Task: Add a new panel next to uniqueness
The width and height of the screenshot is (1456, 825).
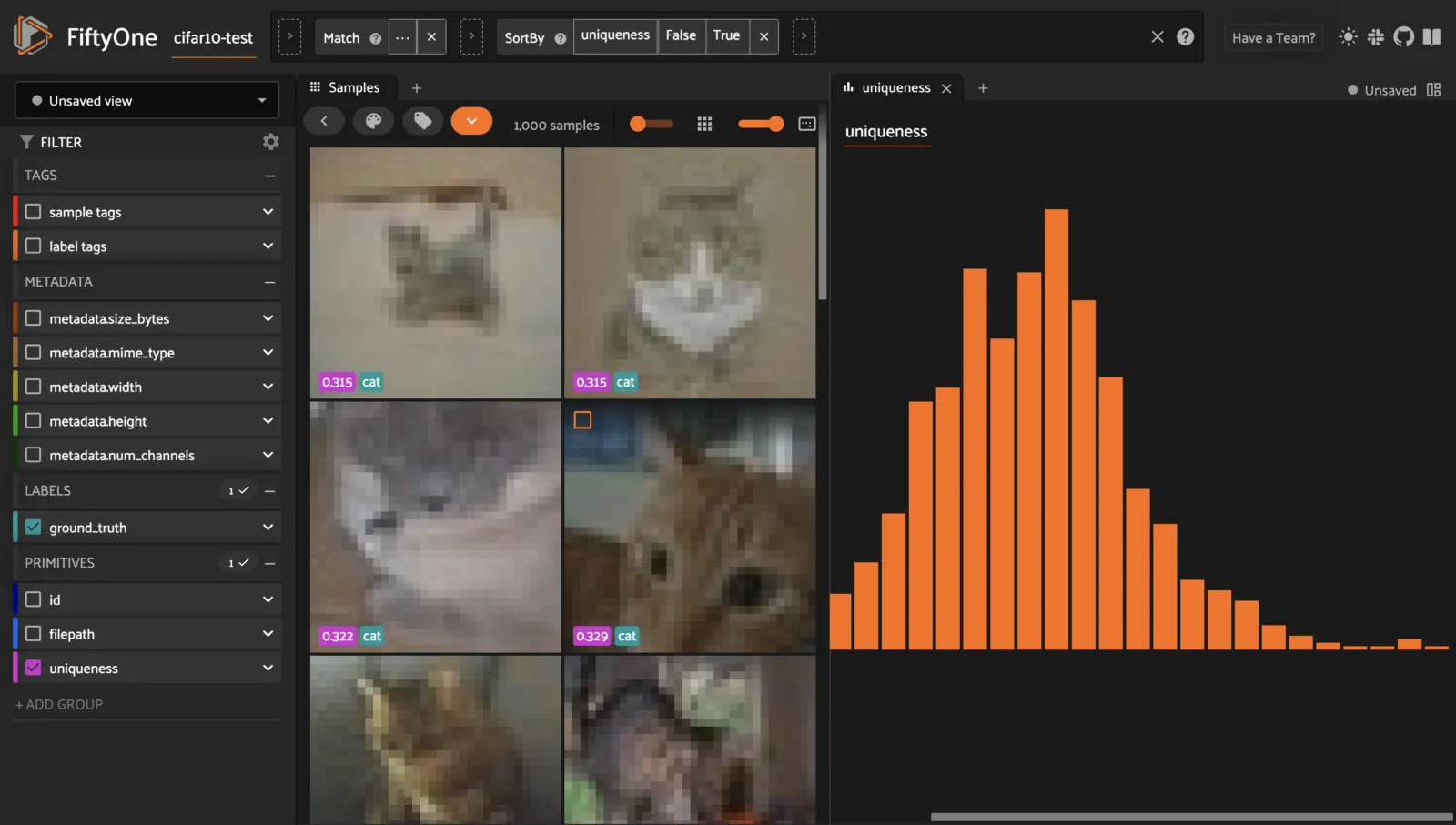Action: coord(983,88)
